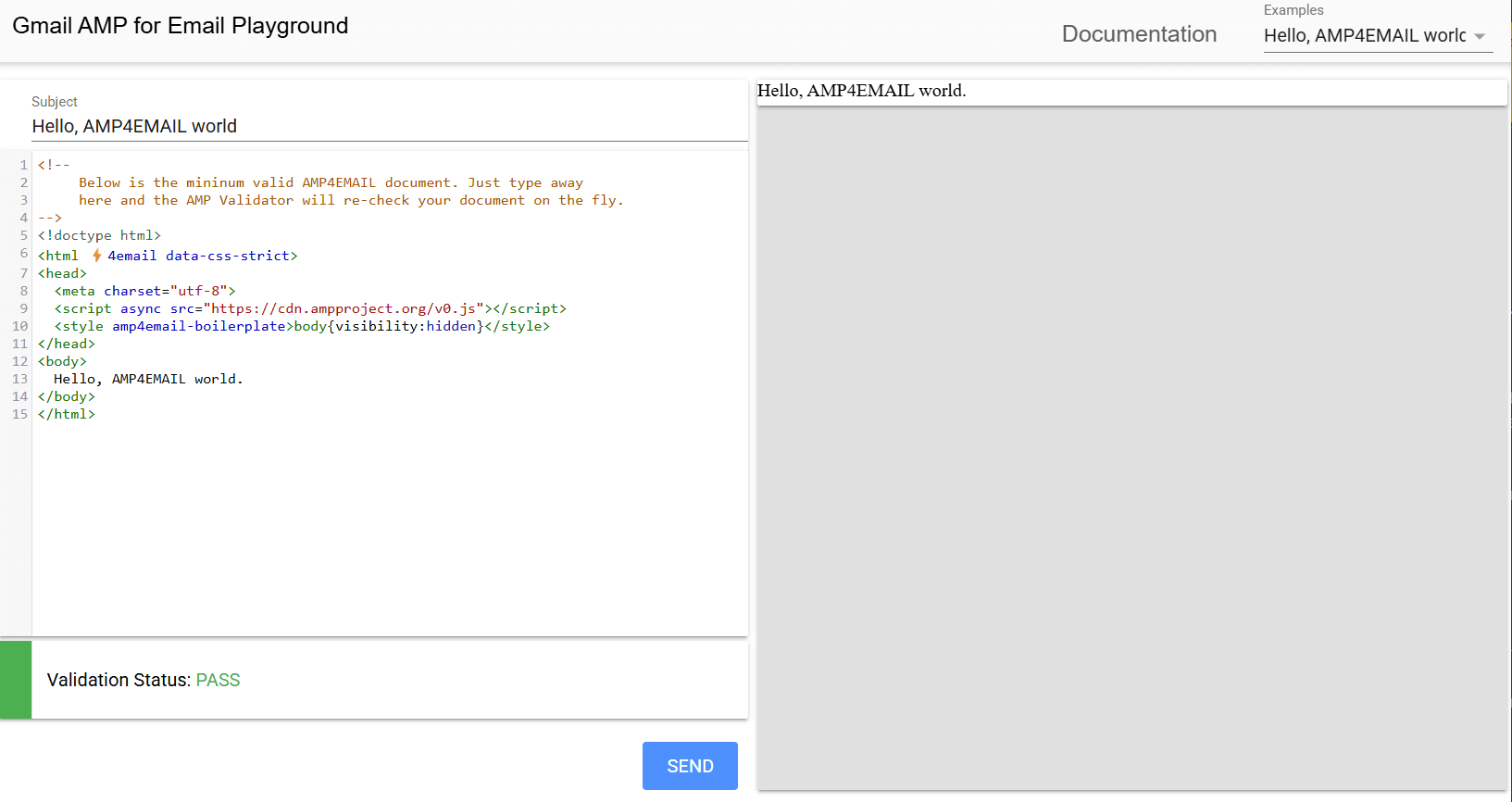
Task: Click the meta charset utf-8 line
Action: click(145, 291)
